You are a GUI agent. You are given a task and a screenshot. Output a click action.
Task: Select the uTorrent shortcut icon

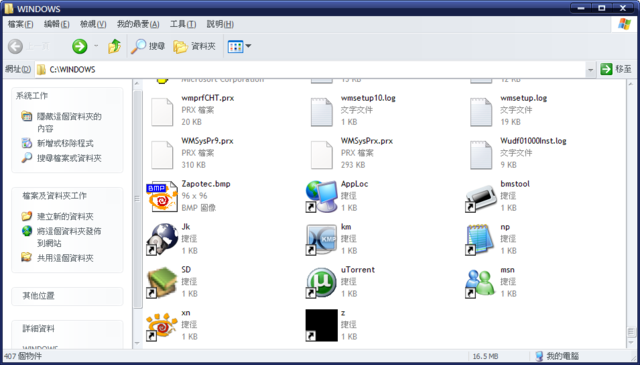click(322, 282)
